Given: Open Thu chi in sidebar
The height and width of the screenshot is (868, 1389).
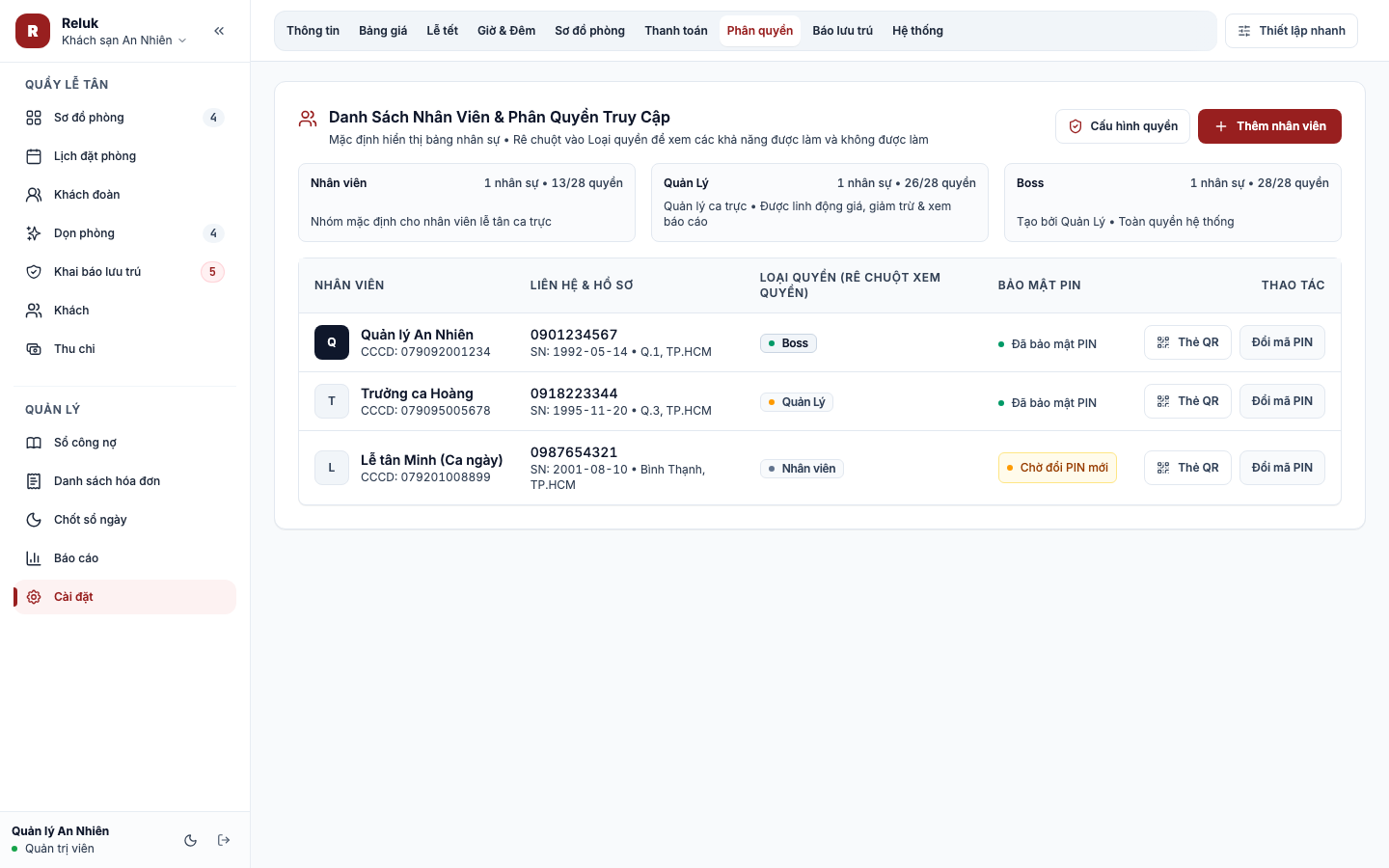Looking at the screenshot, I should [124, 349].
